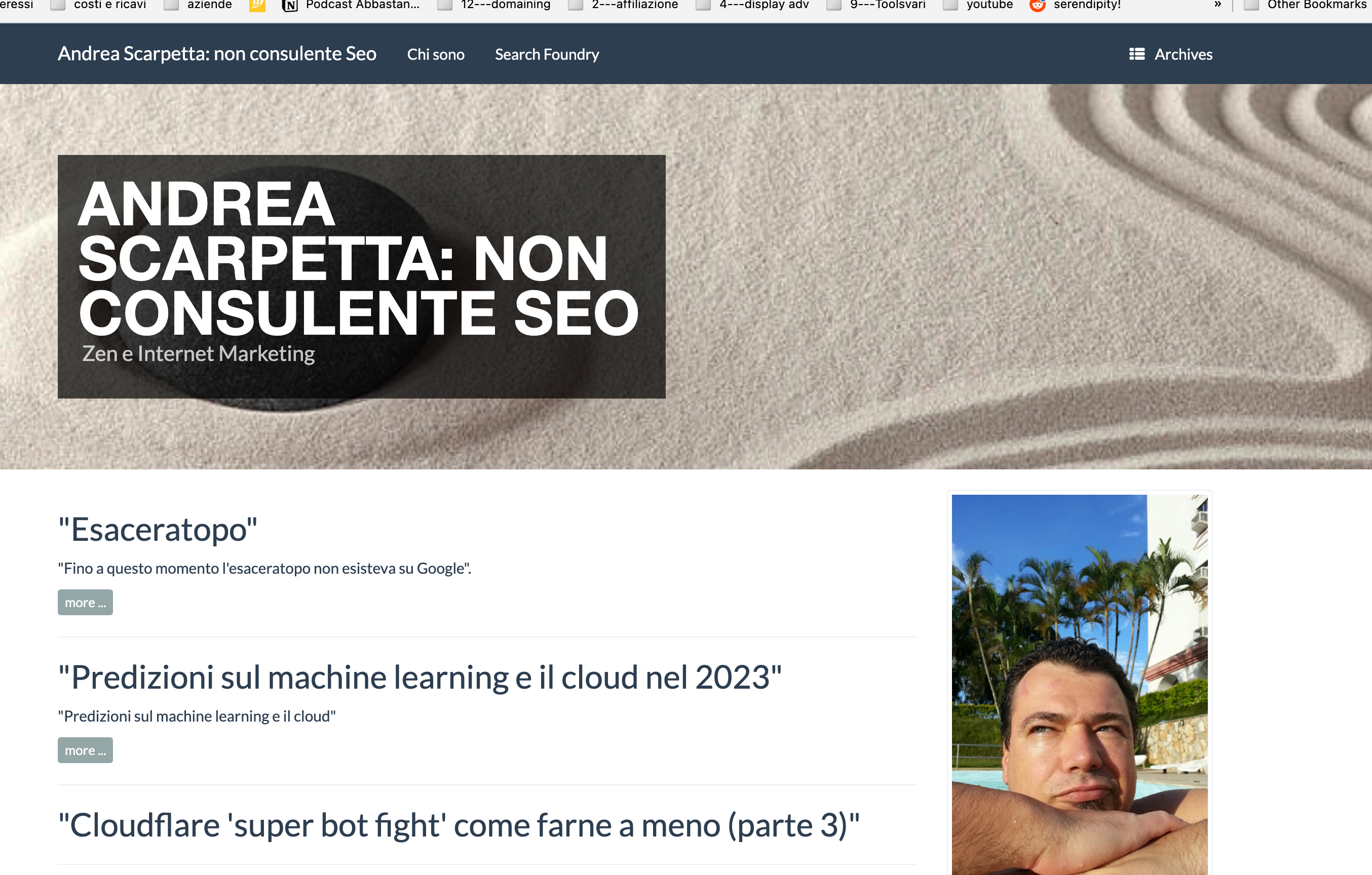
Task: Open the youtube bookmark folder
Action: (x=978, y=5)
